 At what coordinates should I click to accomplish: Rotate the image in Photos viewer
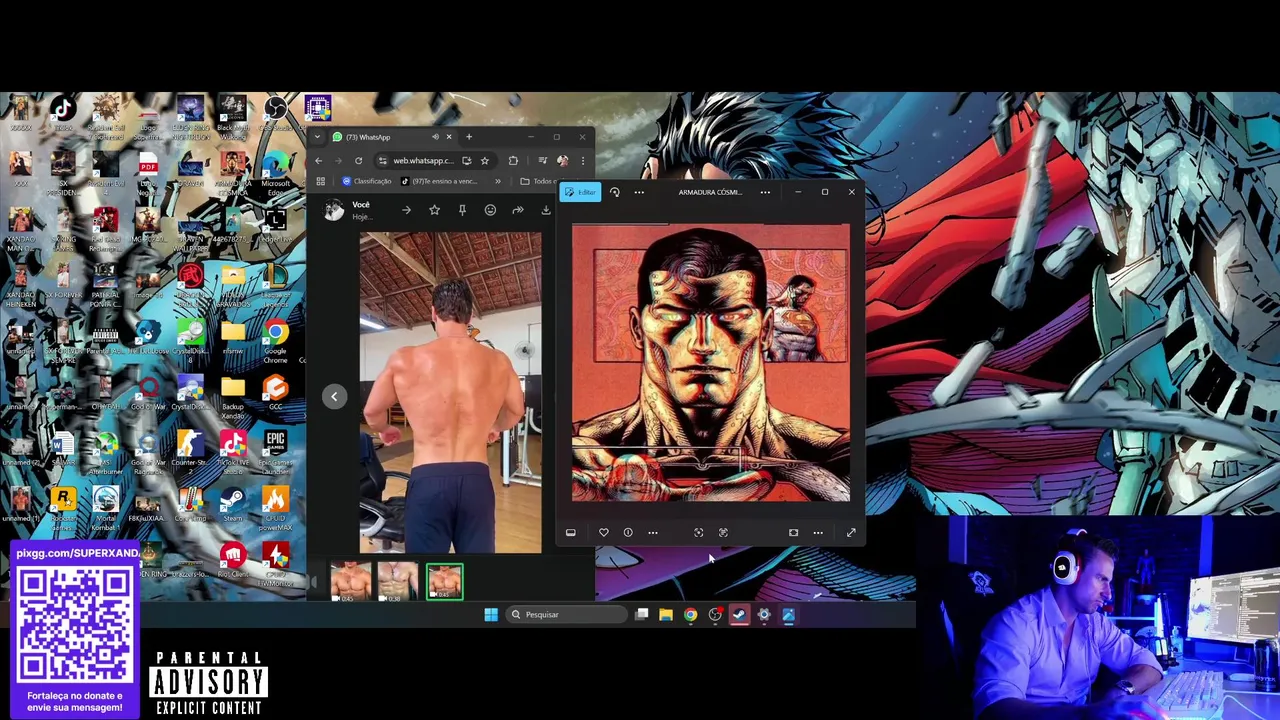point(615,192)
